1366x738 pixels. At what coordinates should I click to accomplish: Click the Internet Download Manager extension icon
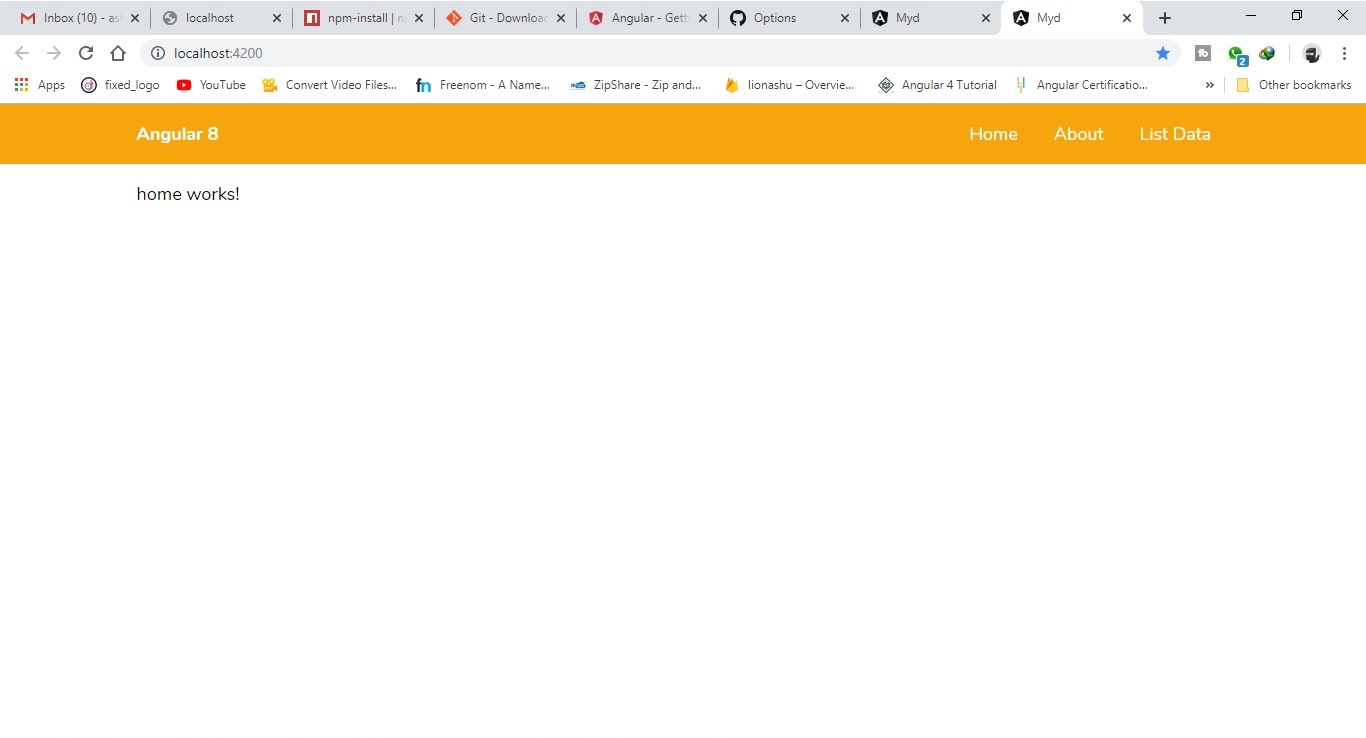pos(1266,53)
